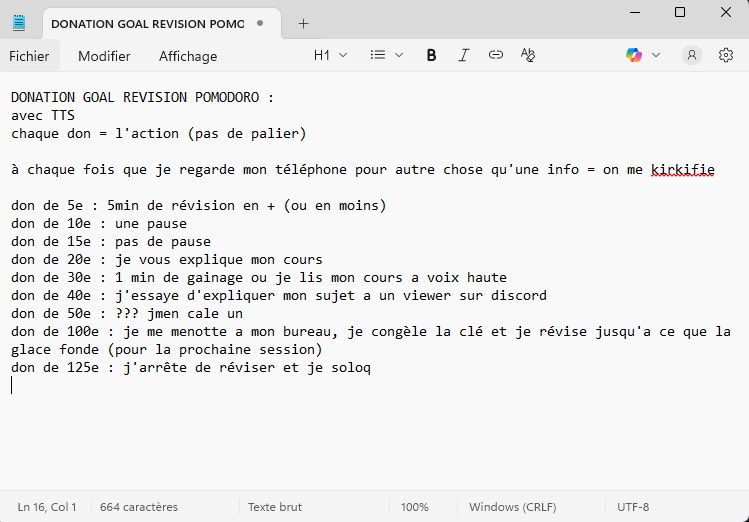Close the Notepad window
This screenshot has height=522, width=749.
coord(726,12)
